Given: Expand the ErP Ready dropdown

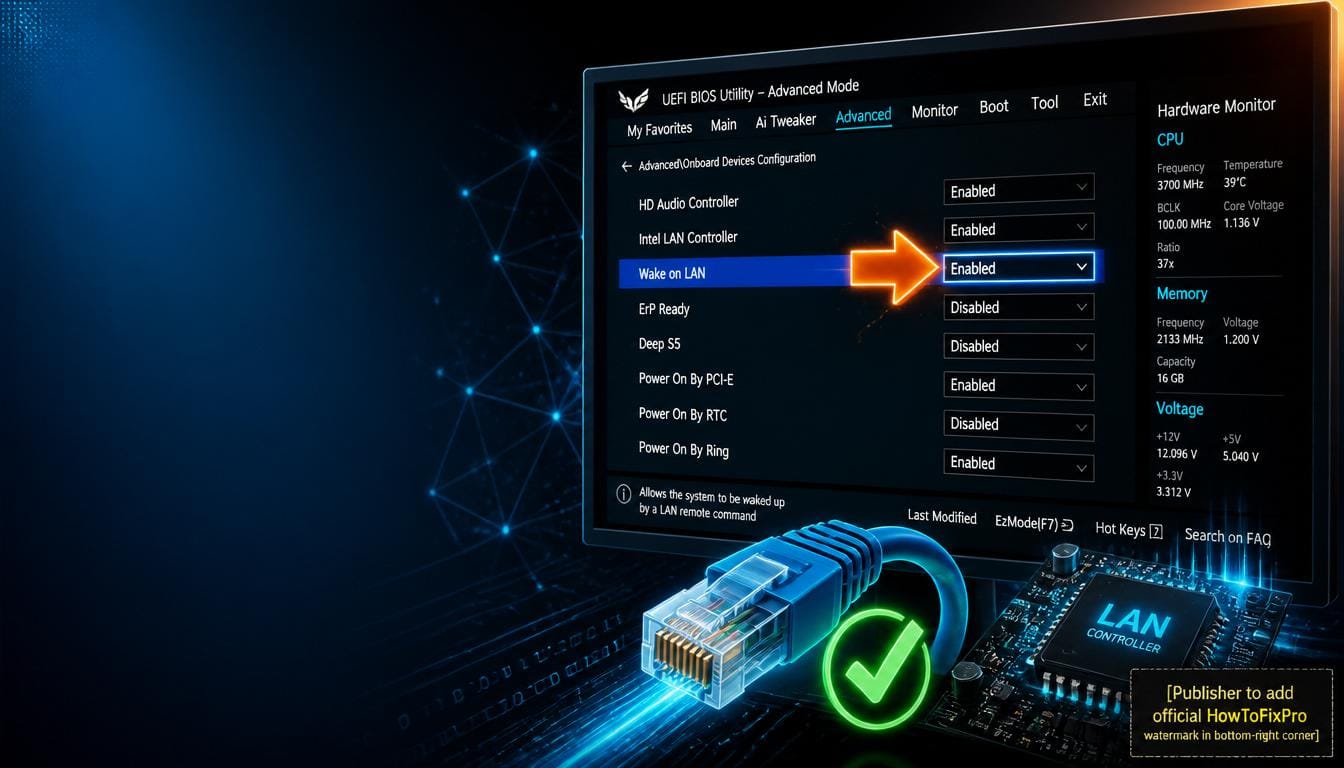Looking at the screenshot, I should click(1018, 307).
